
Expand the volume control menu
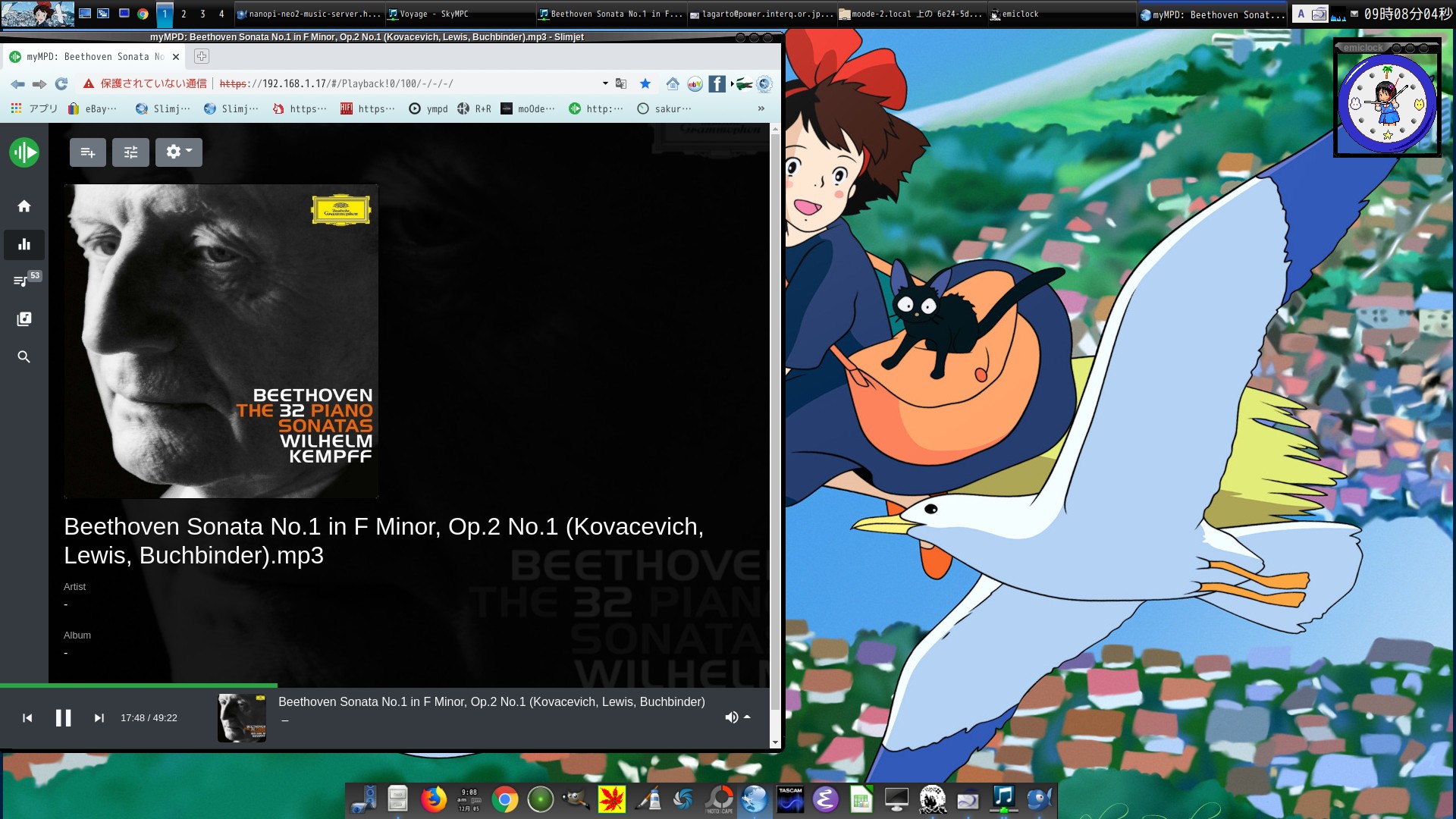pyautogui.click(x=737, y=717)
